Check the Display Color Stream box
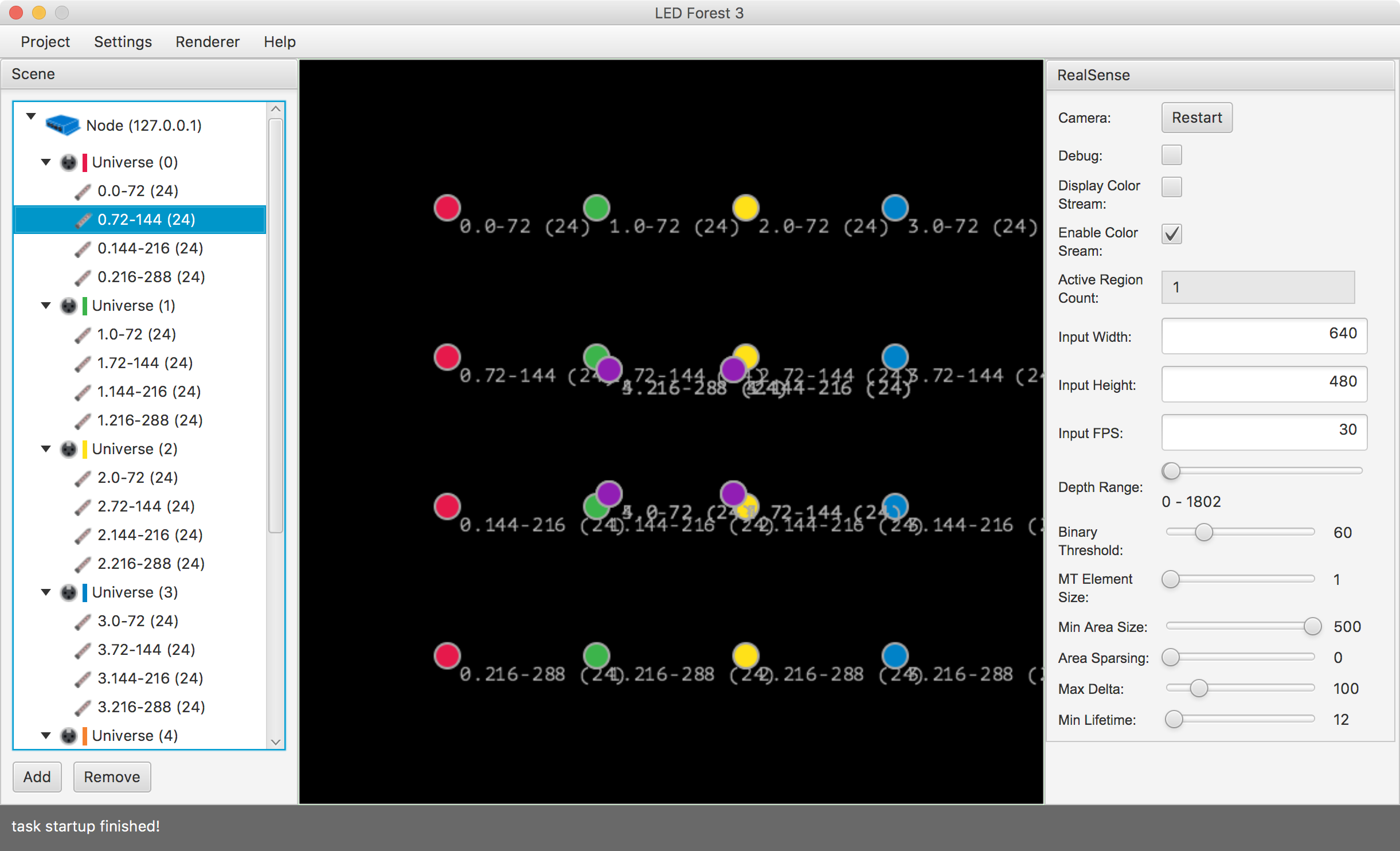The image size is (1400, 851). 1171,187
